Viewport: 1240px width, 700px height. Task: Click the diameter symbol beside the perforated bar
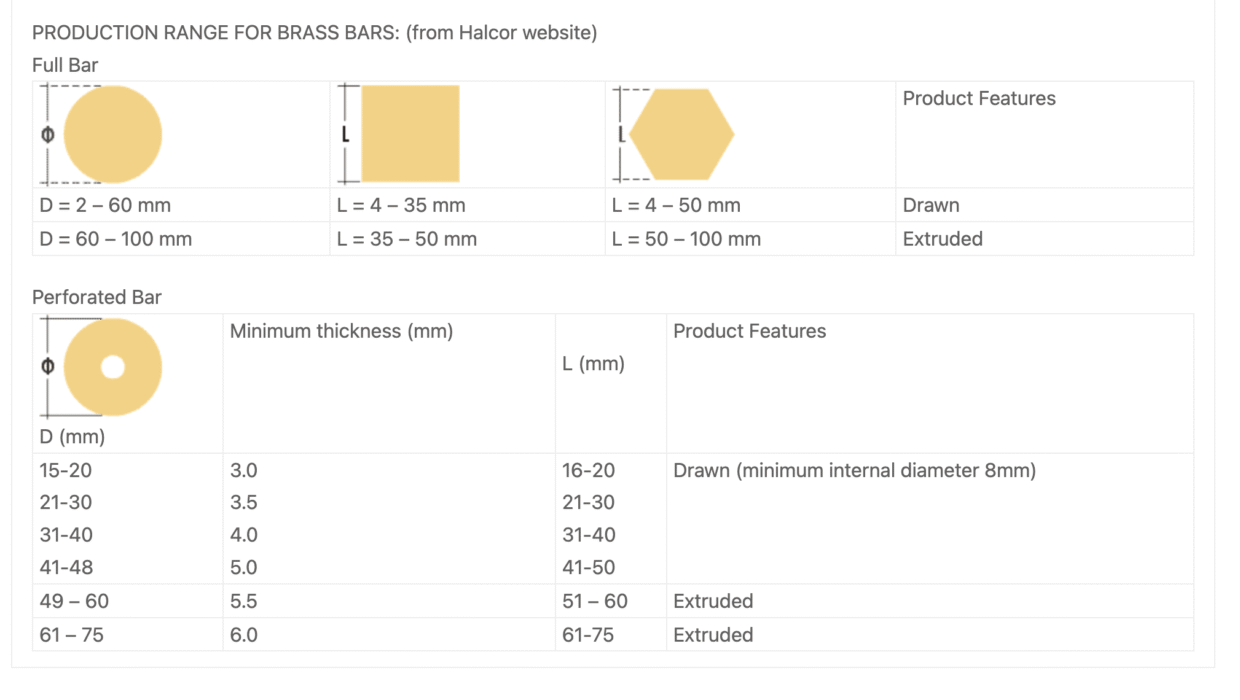47,367
